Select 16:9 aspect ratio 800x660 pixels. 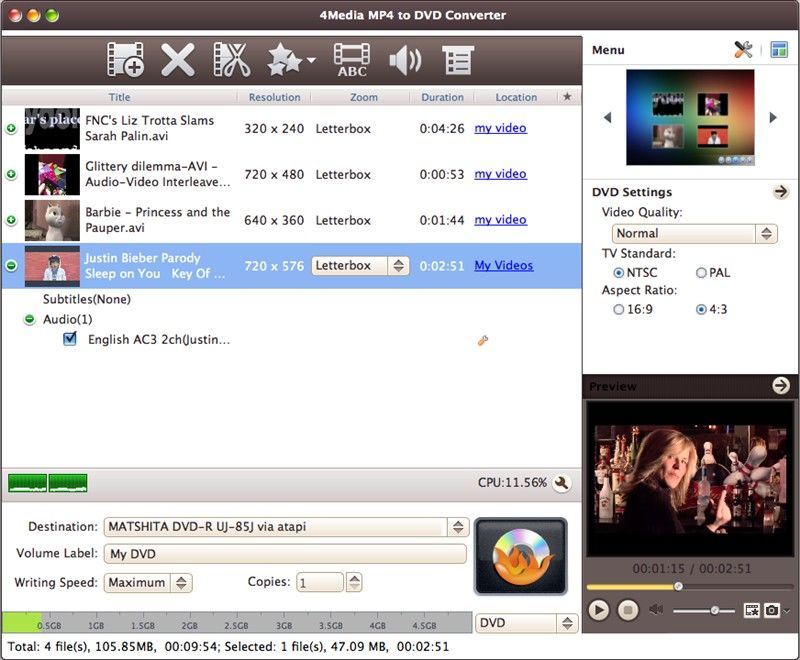click(618, 310)
